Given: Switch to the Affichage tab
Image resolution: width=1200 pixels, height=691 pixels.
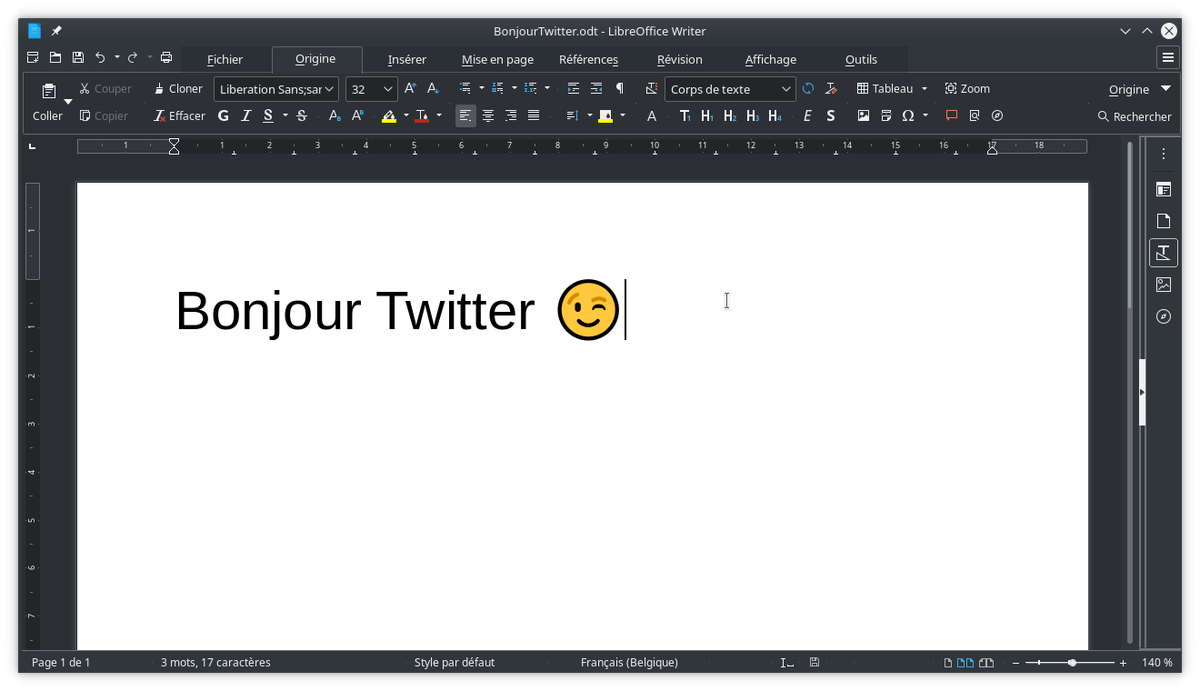Looking at the screenshot, I should click(770, 60).
